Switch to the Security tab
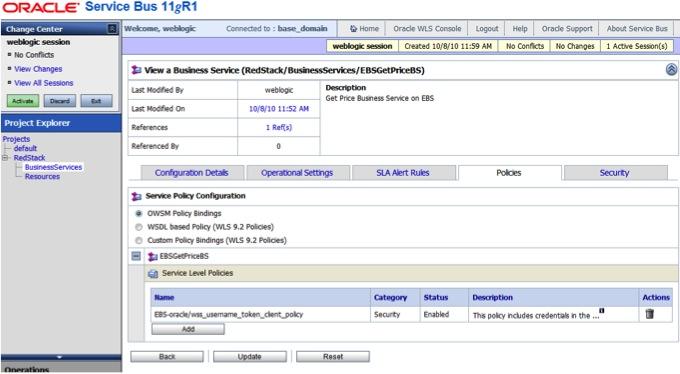This screenshot has width=680, height=374. click(x=614, y=173)
